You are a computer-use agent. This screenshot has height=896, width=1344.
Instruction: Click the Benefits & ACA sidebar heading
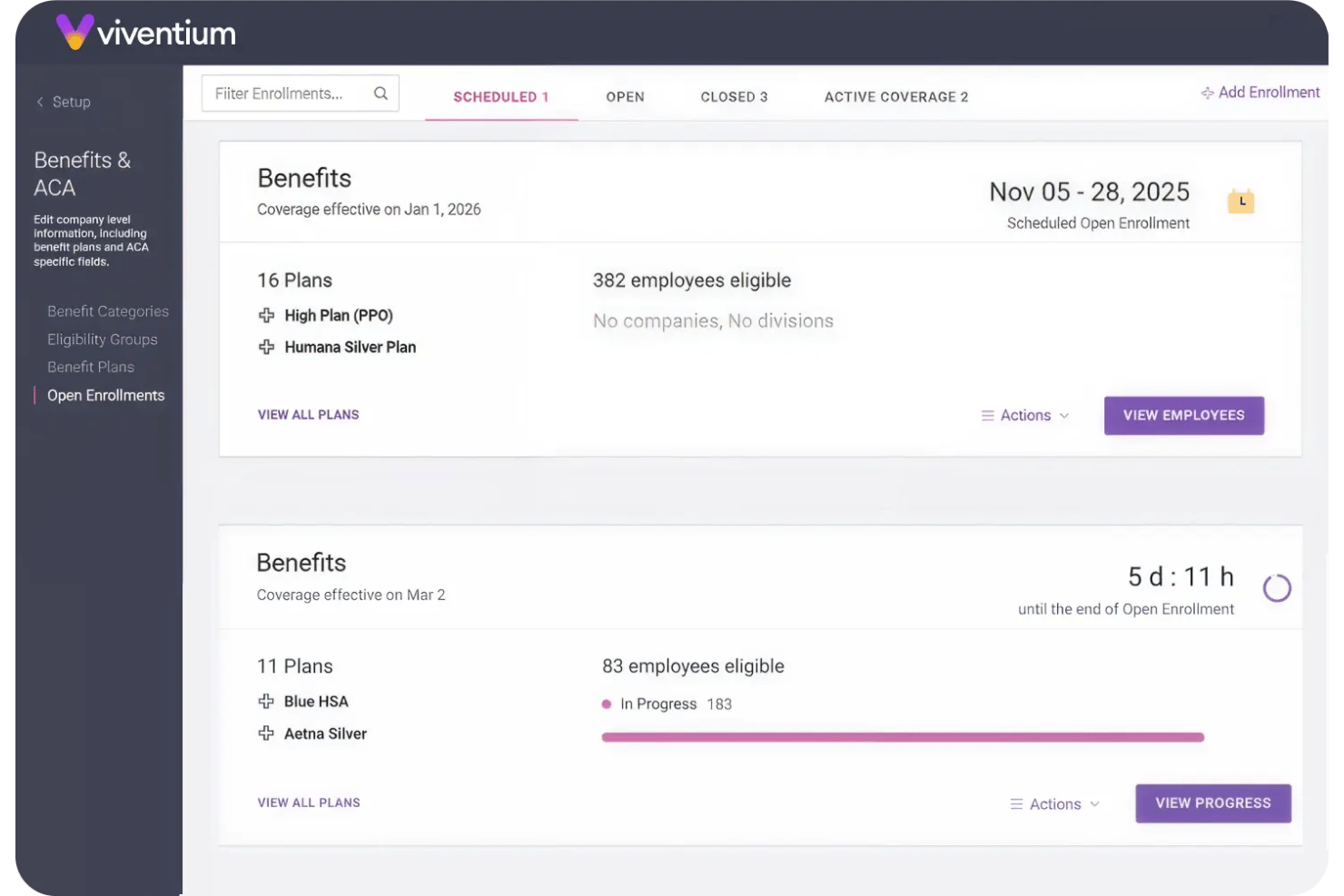[83, 173]
